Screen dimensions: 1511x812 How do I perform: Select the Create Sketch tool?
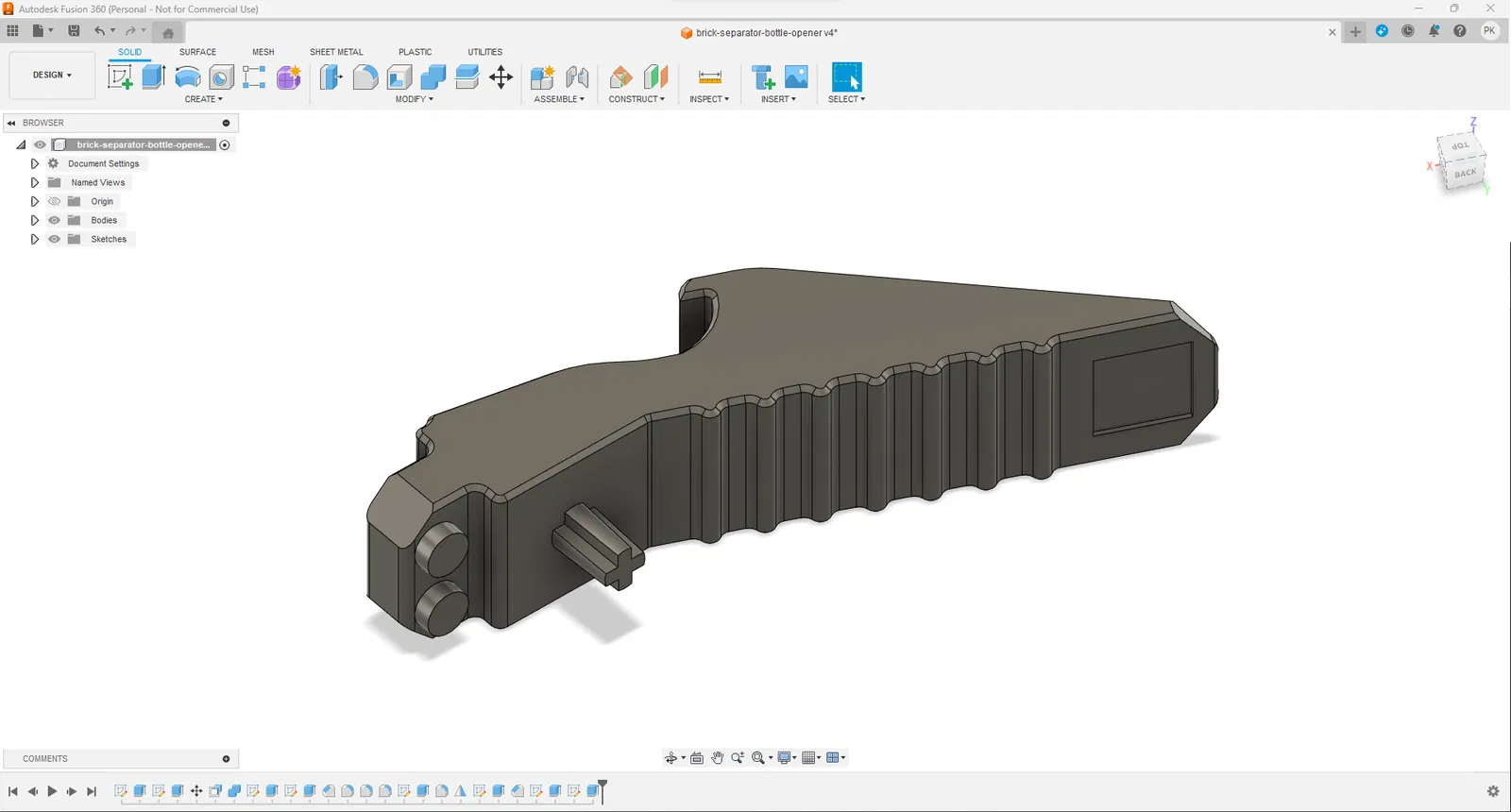[x=120, y=77]
